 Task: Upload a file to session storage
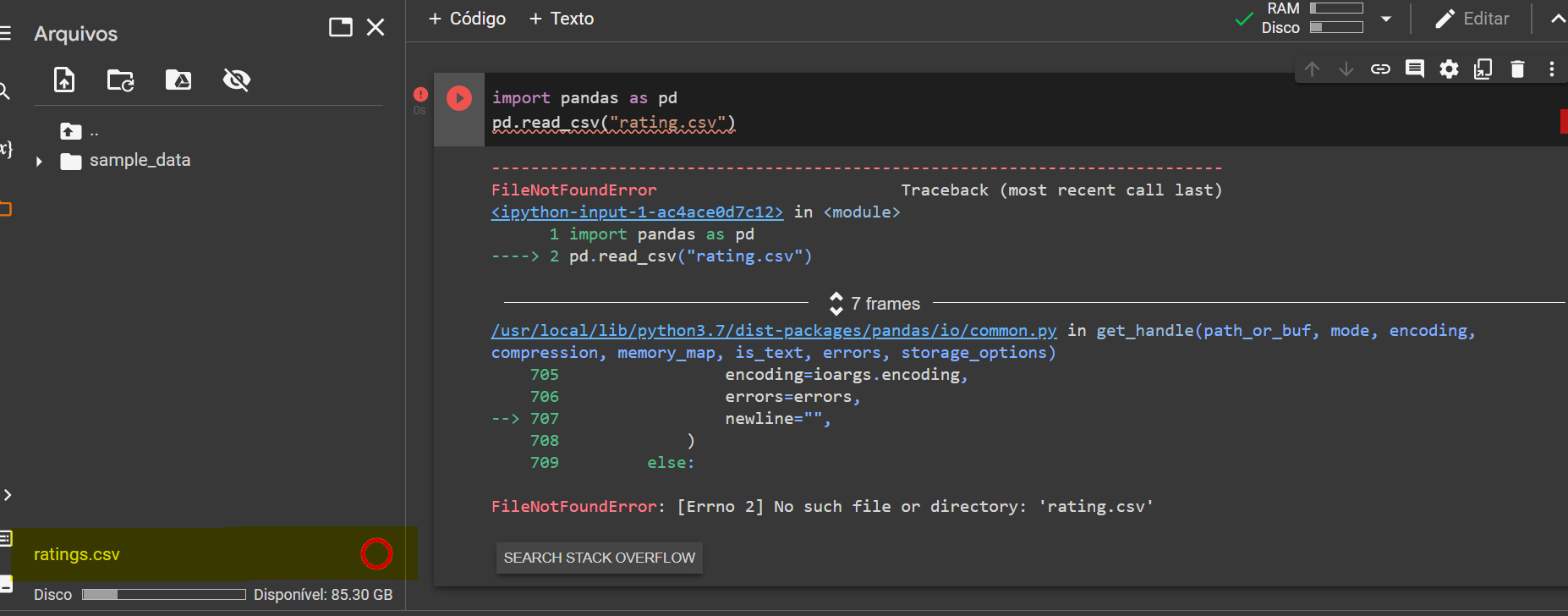tap(64, 80)
